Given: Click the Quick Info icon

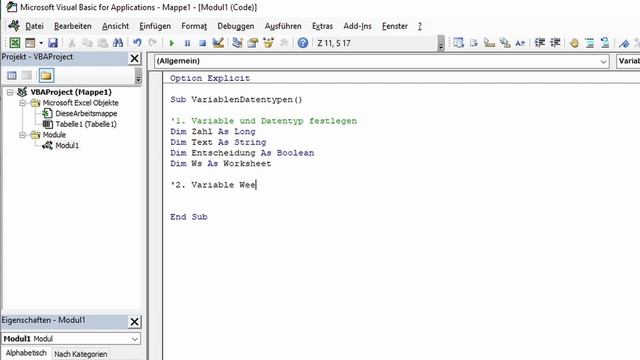Looking at the screenshot, I should (x=489, y=42).
